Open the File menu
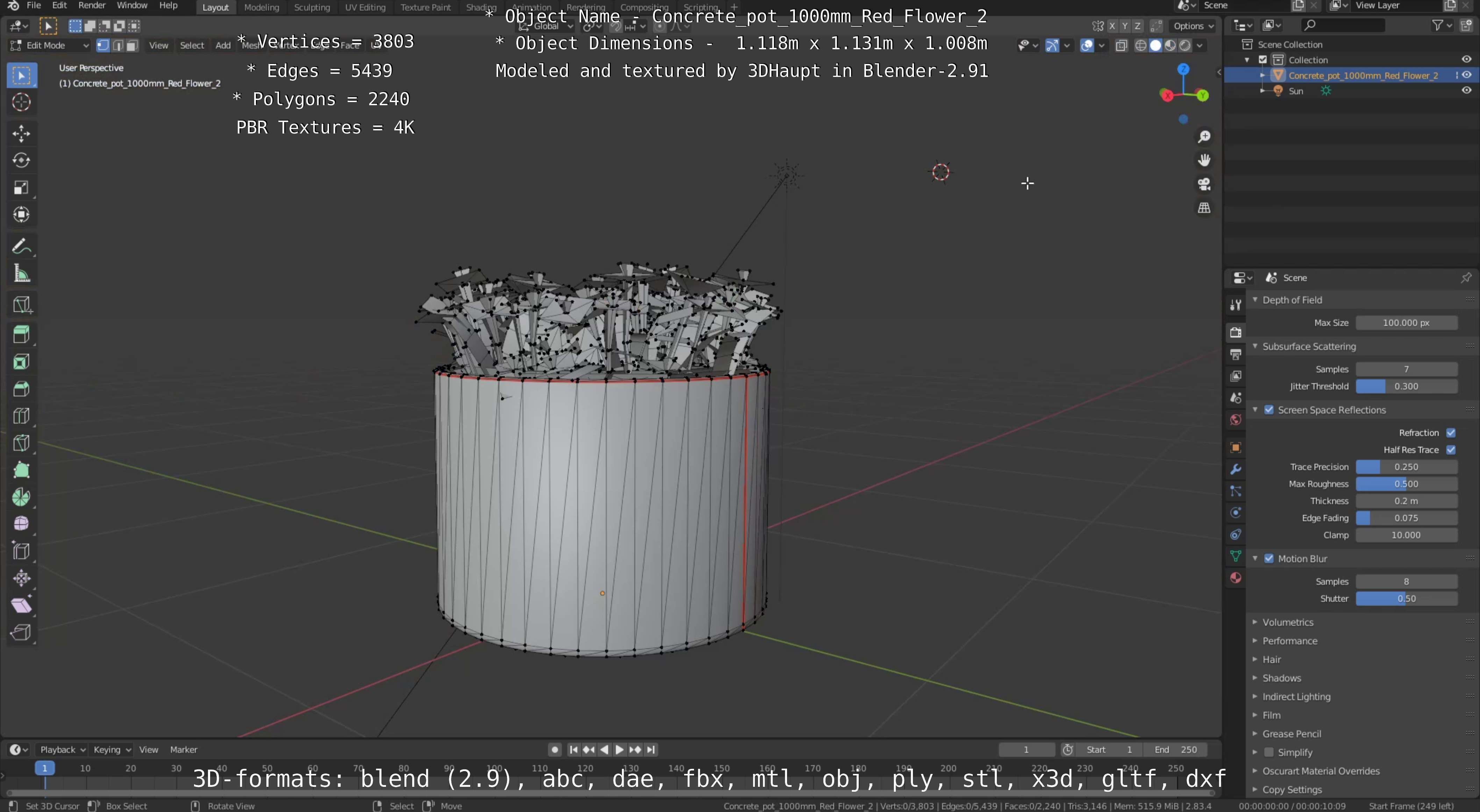Screen dimensions: 1480x812 (34, 6)
